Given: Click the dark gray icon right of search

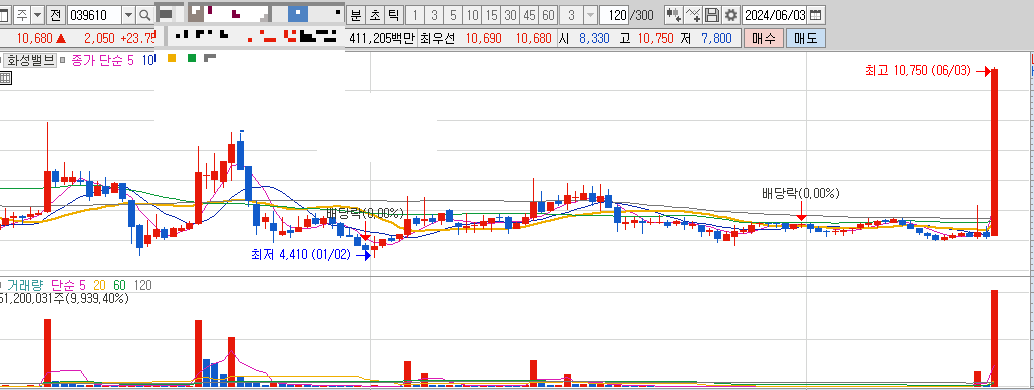Looking at the screenshot, I should pos(167,15).
